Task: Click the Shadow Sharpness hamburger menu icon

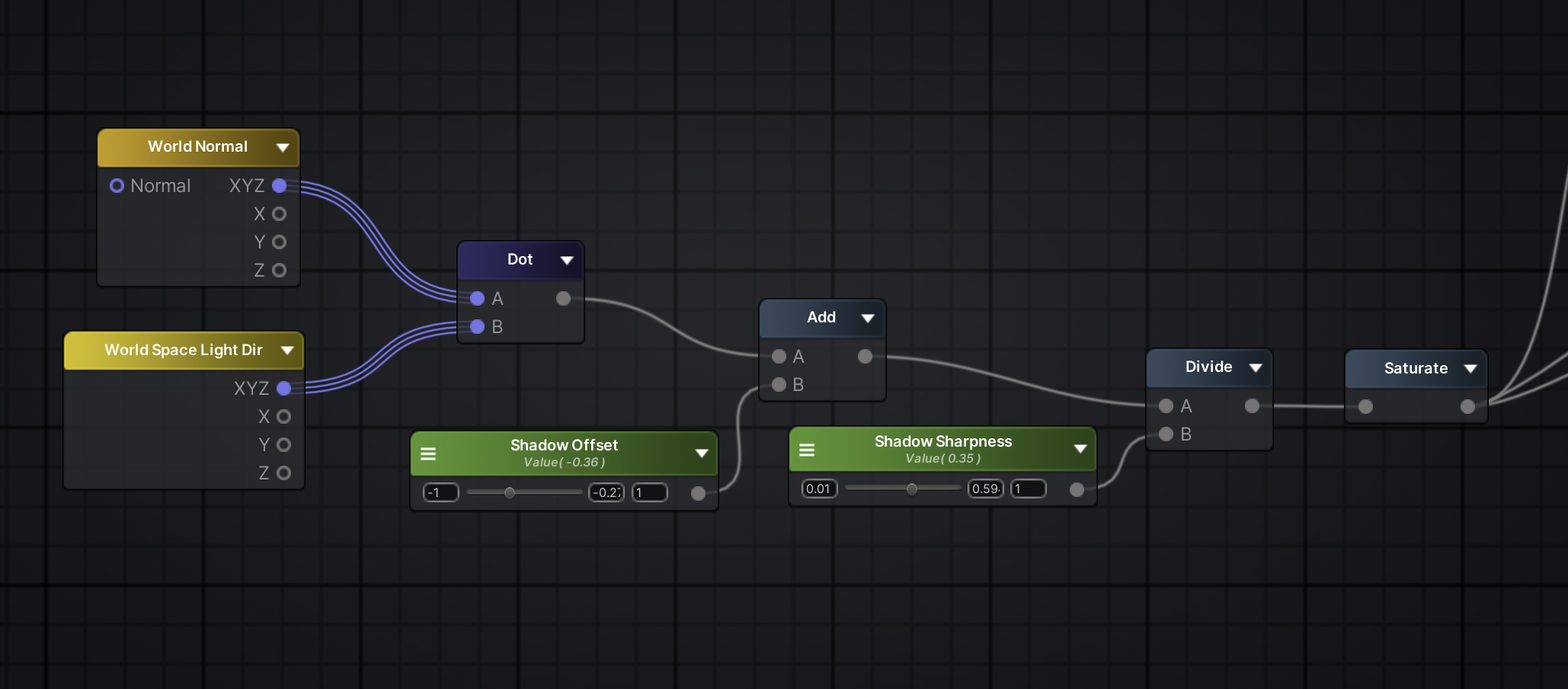Action: tap(807, 450)
